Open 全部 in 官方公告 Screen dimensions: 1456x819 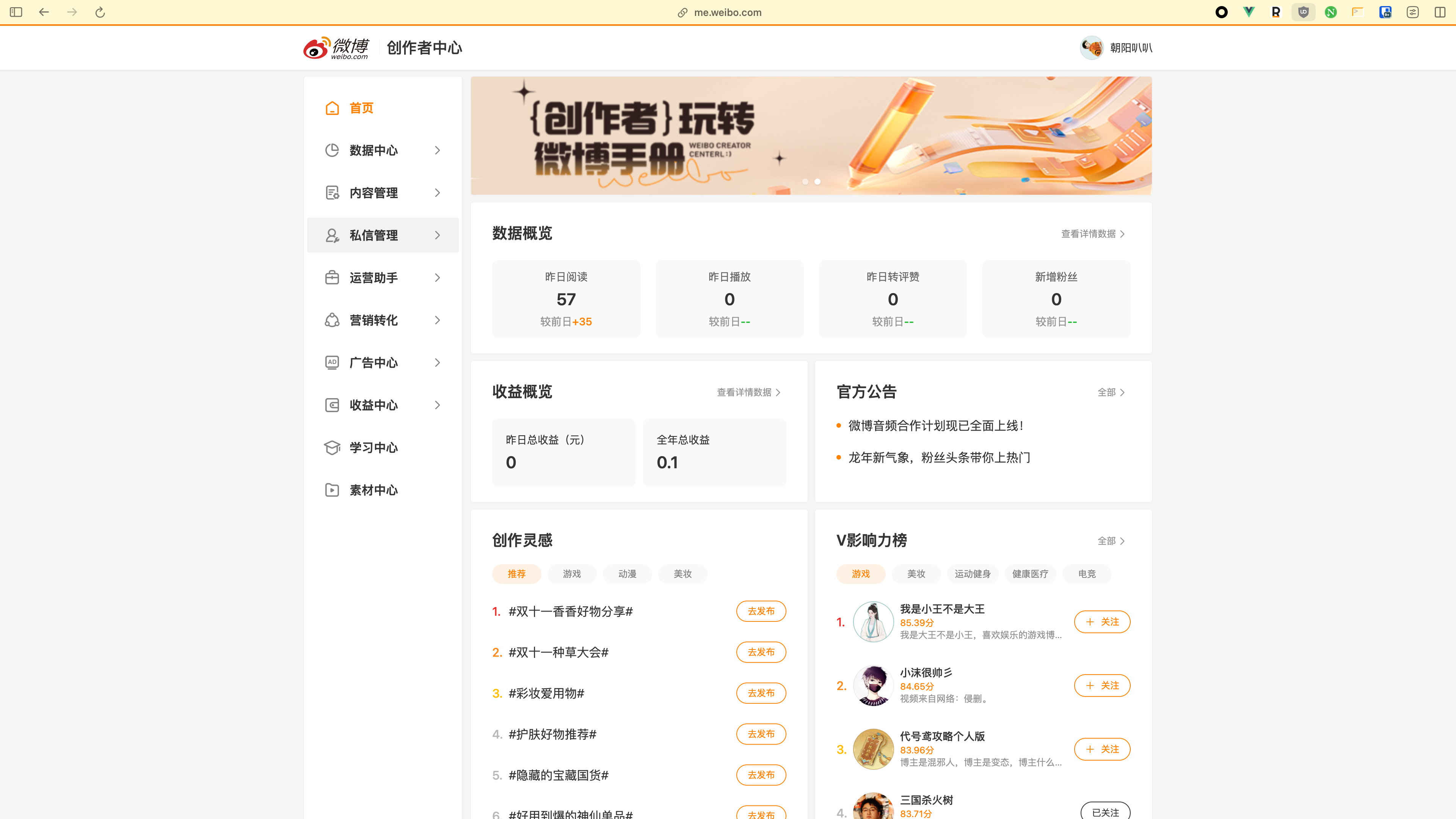(x=1111, y=392)
